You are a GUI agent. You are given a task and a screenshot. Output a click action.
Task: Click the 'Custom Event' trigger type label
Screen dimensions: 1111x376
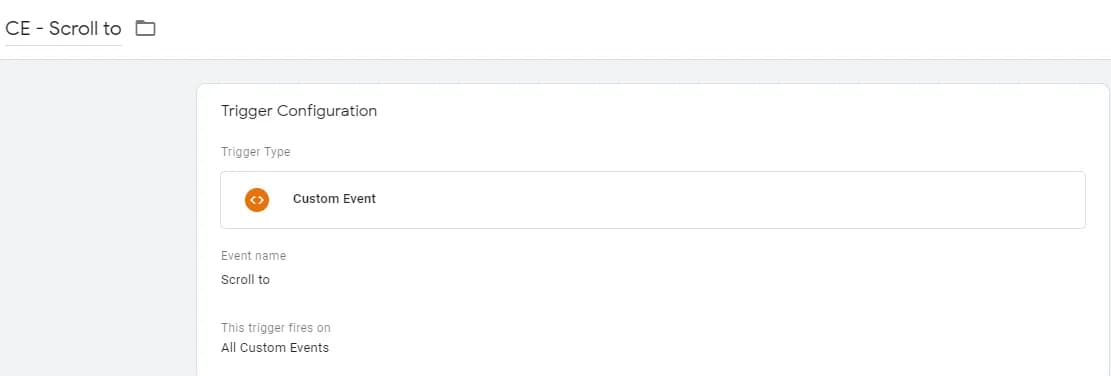(x=334, y=199)
